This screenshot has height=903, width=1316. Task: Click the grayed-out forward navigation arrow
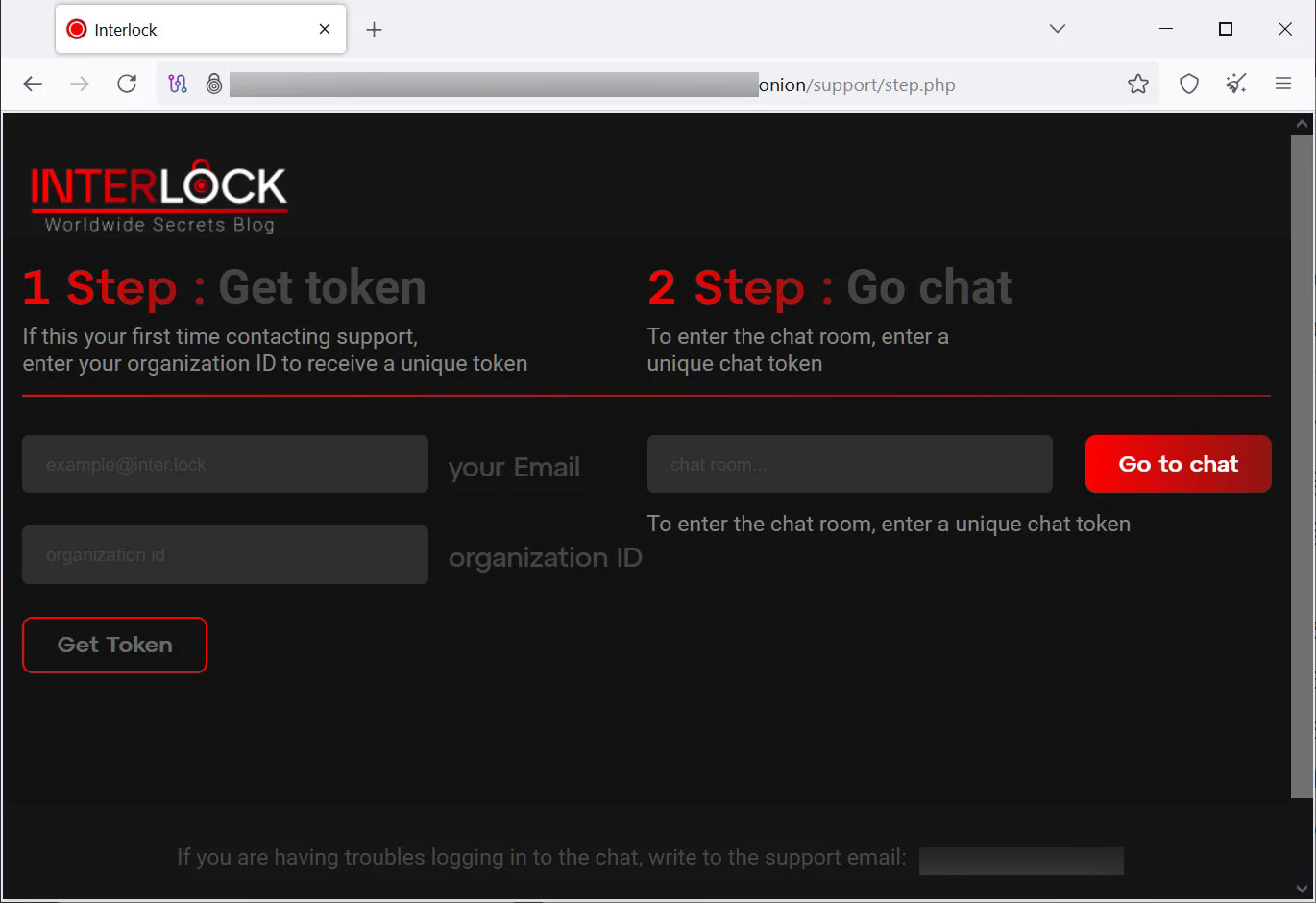pyautogui.click(x=80, y=84)
